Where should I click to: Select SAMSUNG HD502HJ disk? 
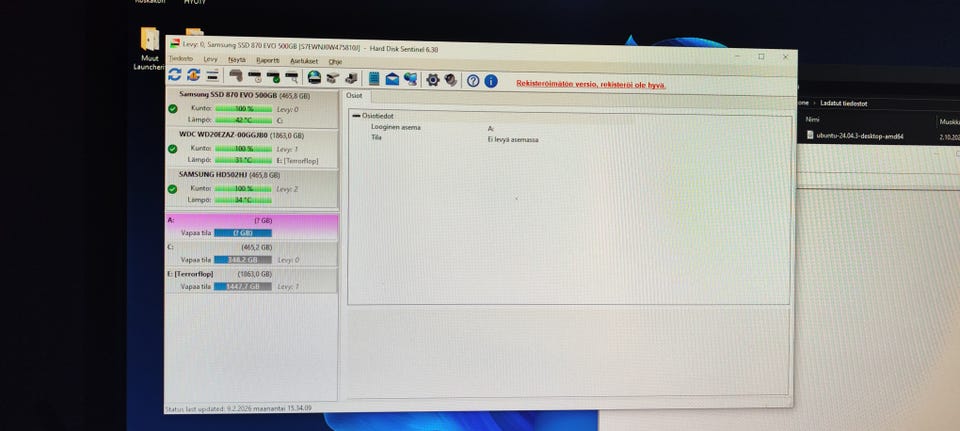[x=251, y=189]
